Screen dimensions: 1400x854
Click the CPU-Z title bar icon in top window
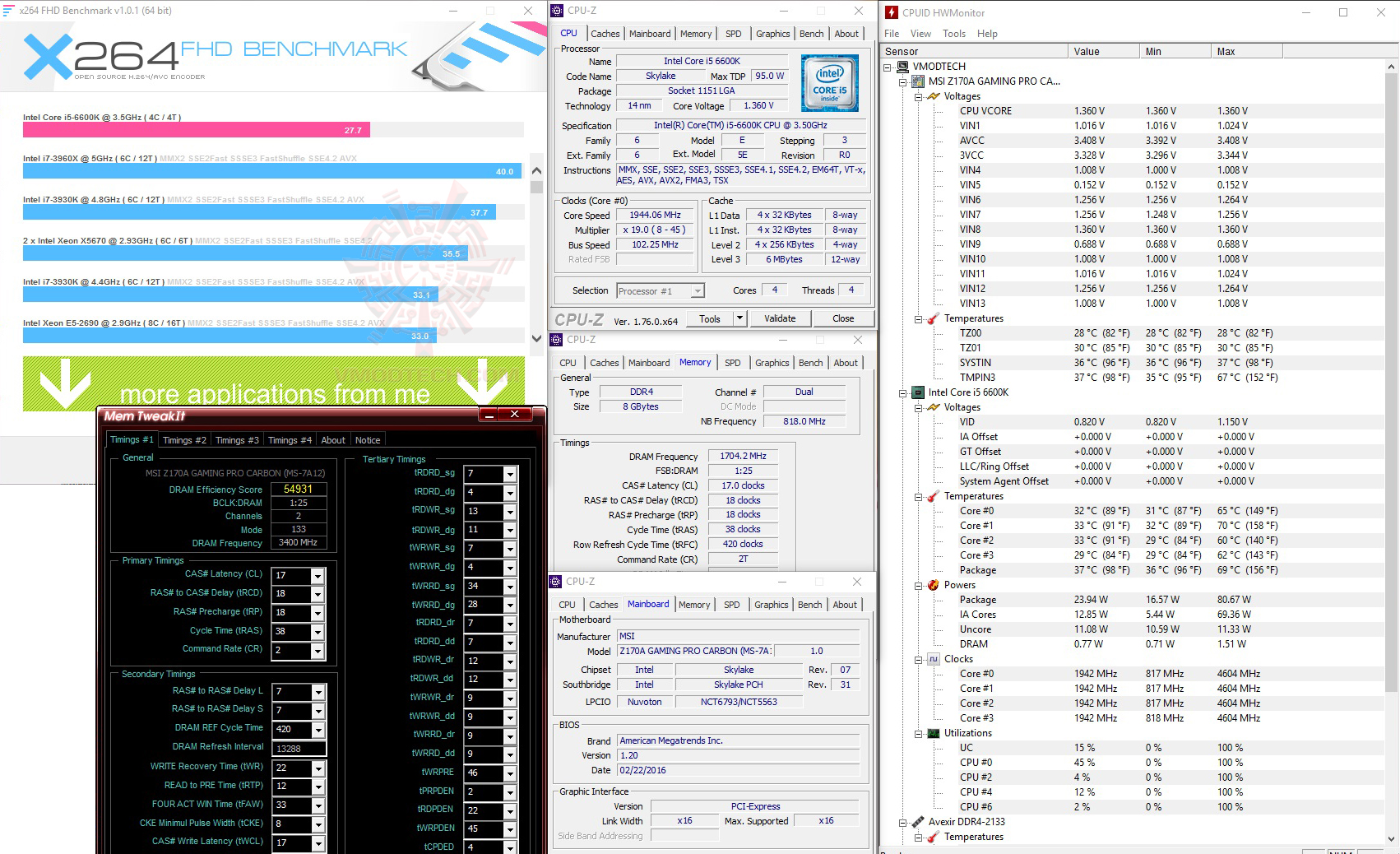(x=557, y=11)
